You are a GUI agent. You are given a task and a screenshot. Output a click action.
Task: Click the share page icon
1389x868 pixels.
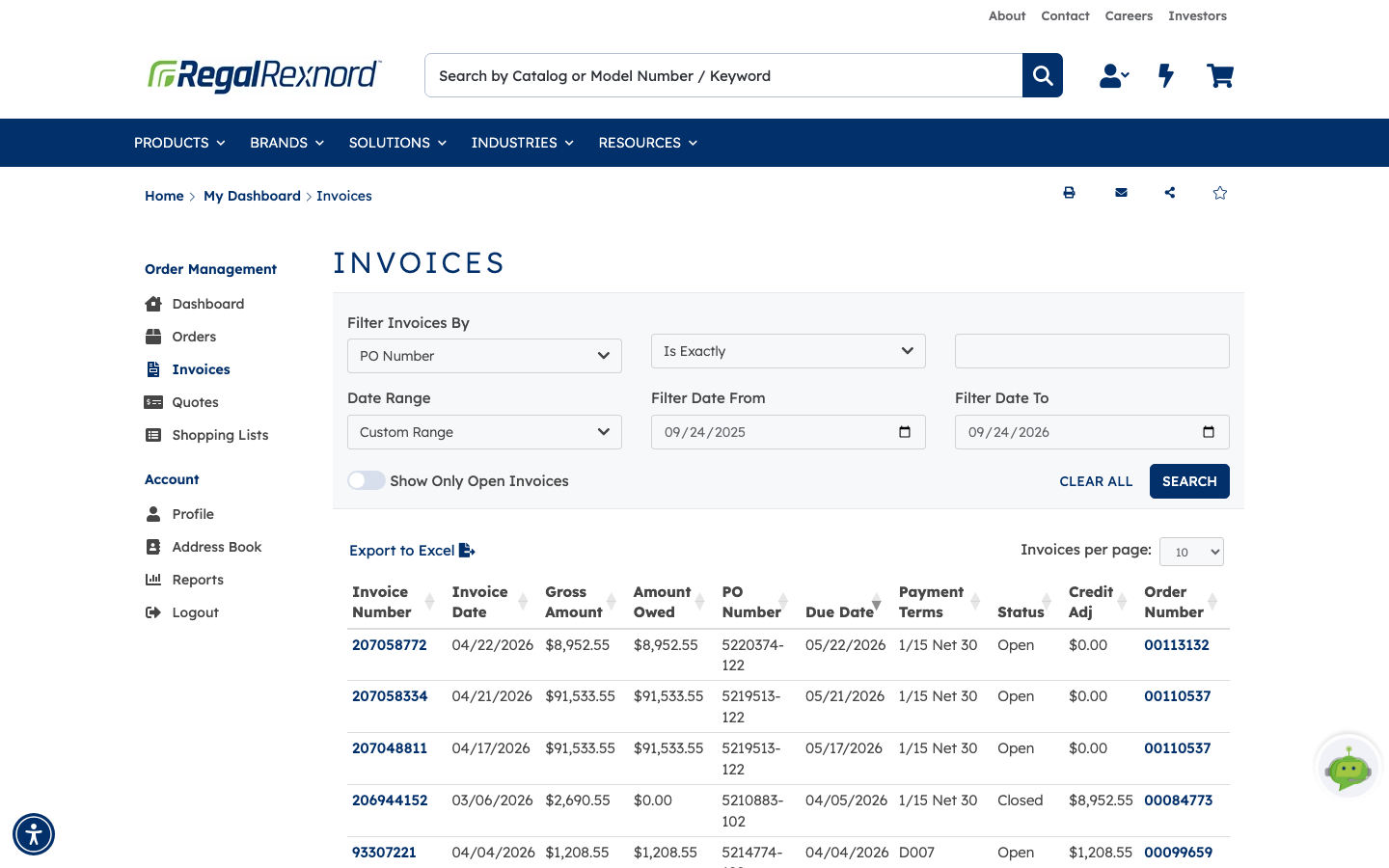coord(1170,193)
